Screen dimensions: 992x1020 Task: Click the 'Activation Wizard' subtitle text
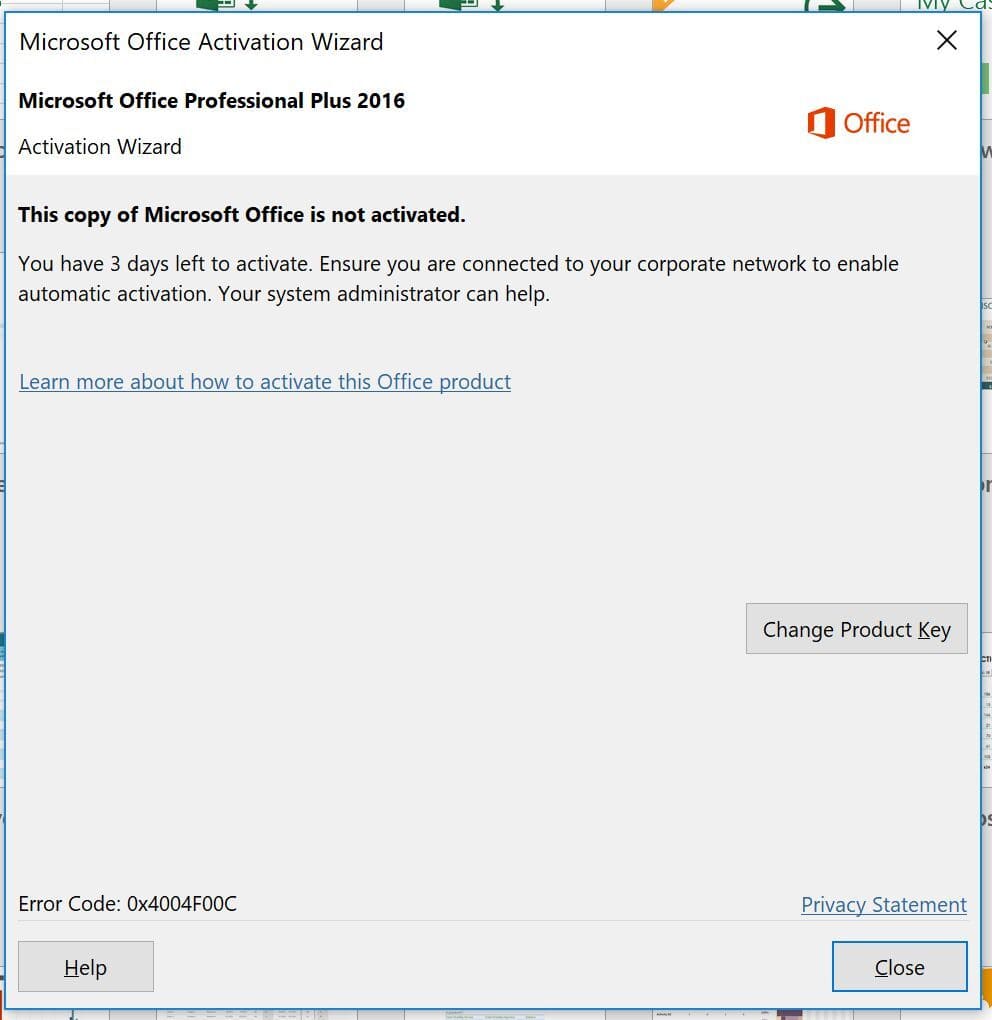point(100,147)
